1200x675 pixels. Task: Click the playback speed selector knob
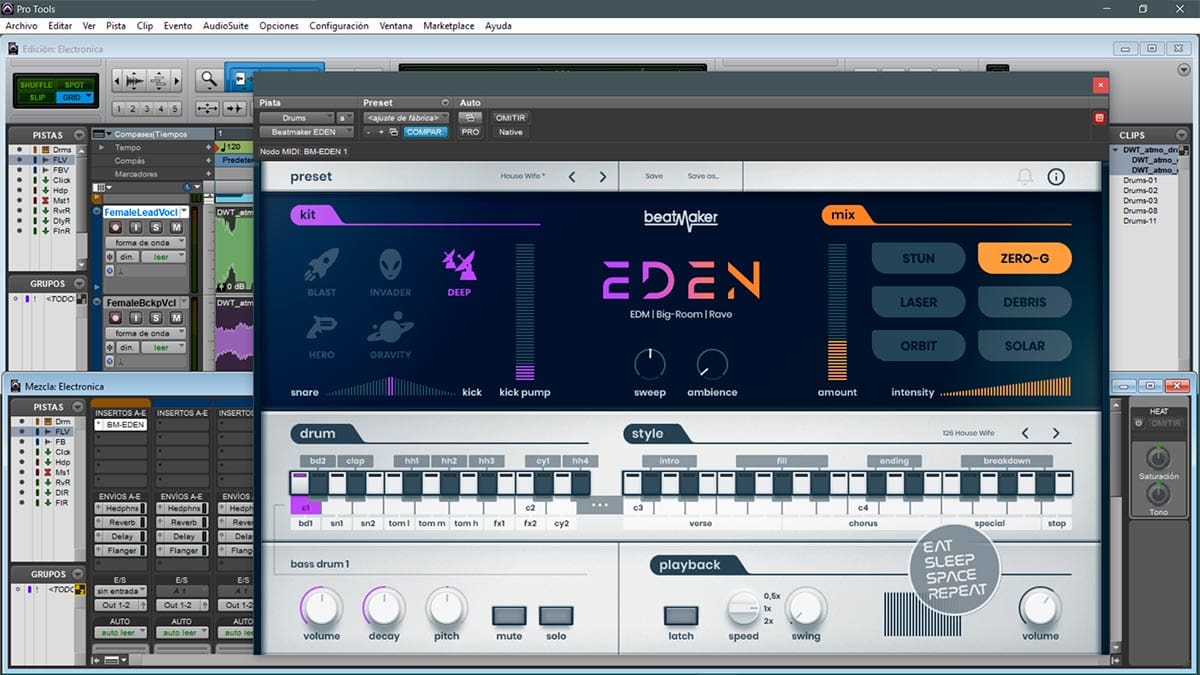(x=743, y=608)
